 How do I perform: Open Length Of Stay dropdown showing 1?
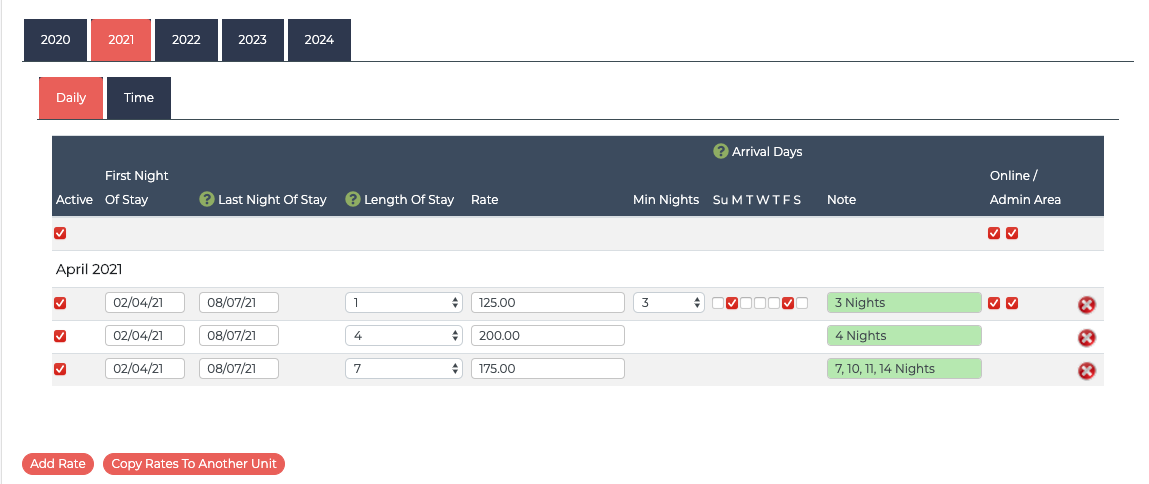(x=404, y=303)
